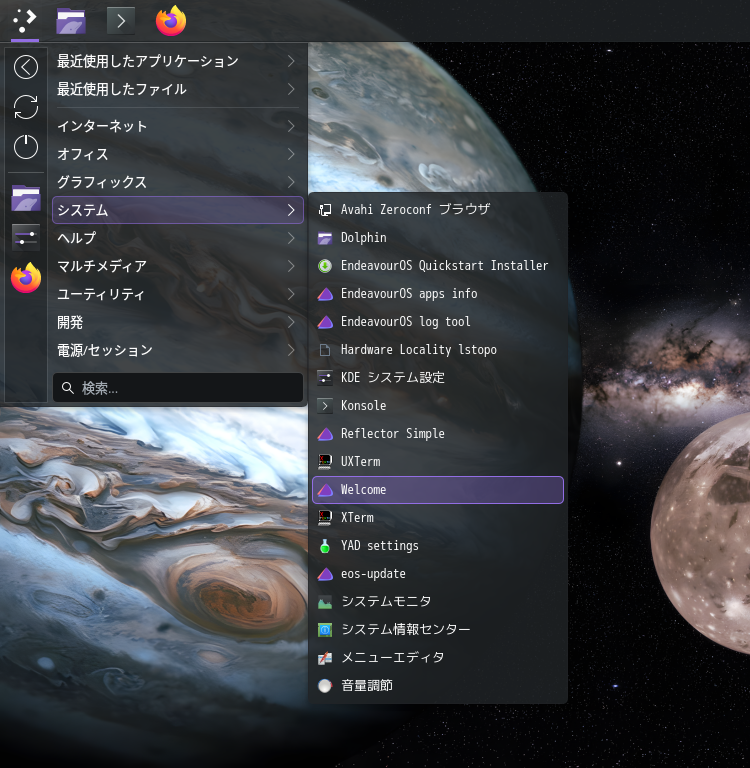
Task: Expand the インターネット category arrow
Action: point(291,126)
